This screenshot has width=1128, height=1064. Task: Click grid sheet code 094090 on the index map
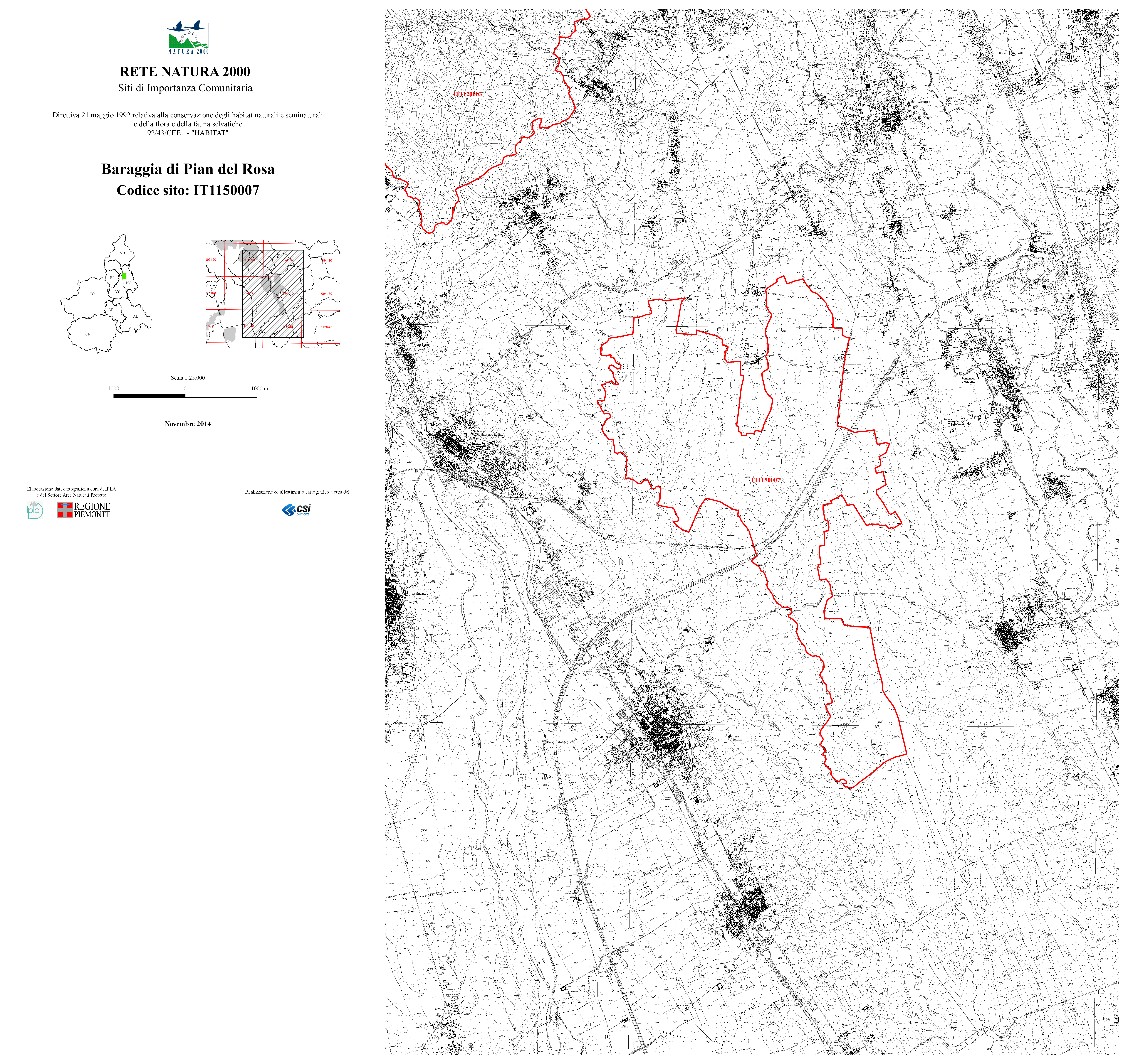point(250,260)
